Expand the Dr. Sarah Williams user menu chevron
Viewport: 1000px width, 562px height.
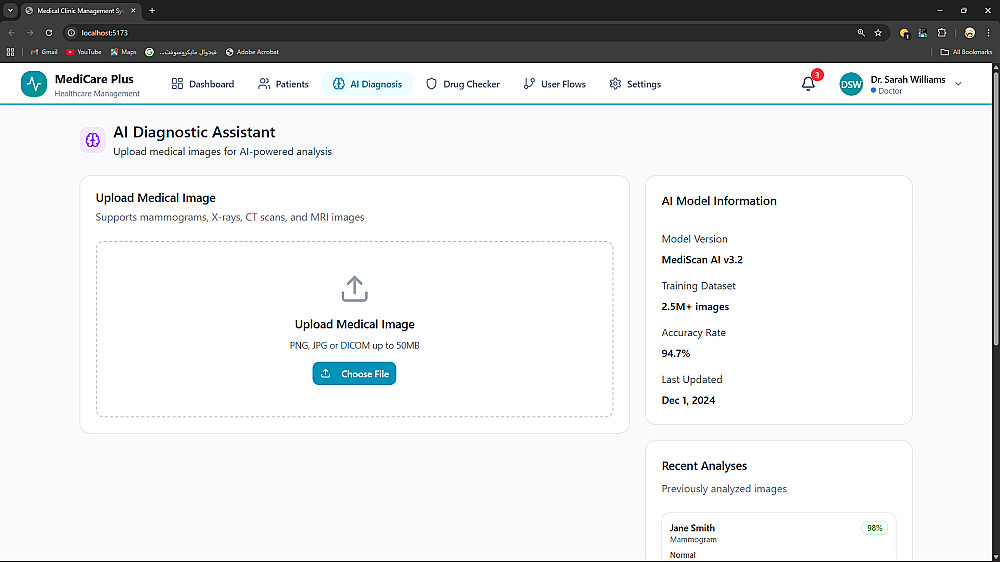[x=958, y=84]
